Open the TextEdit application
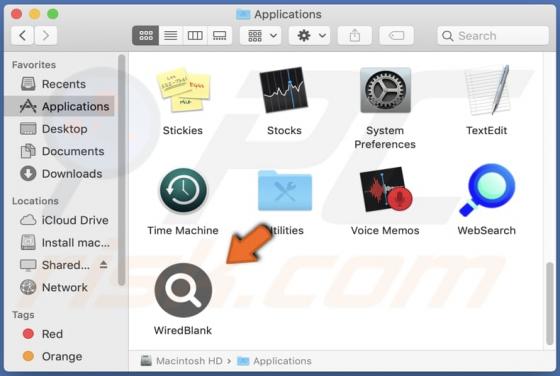The width and height of the screenshot is (560, 376). (486, 90)
